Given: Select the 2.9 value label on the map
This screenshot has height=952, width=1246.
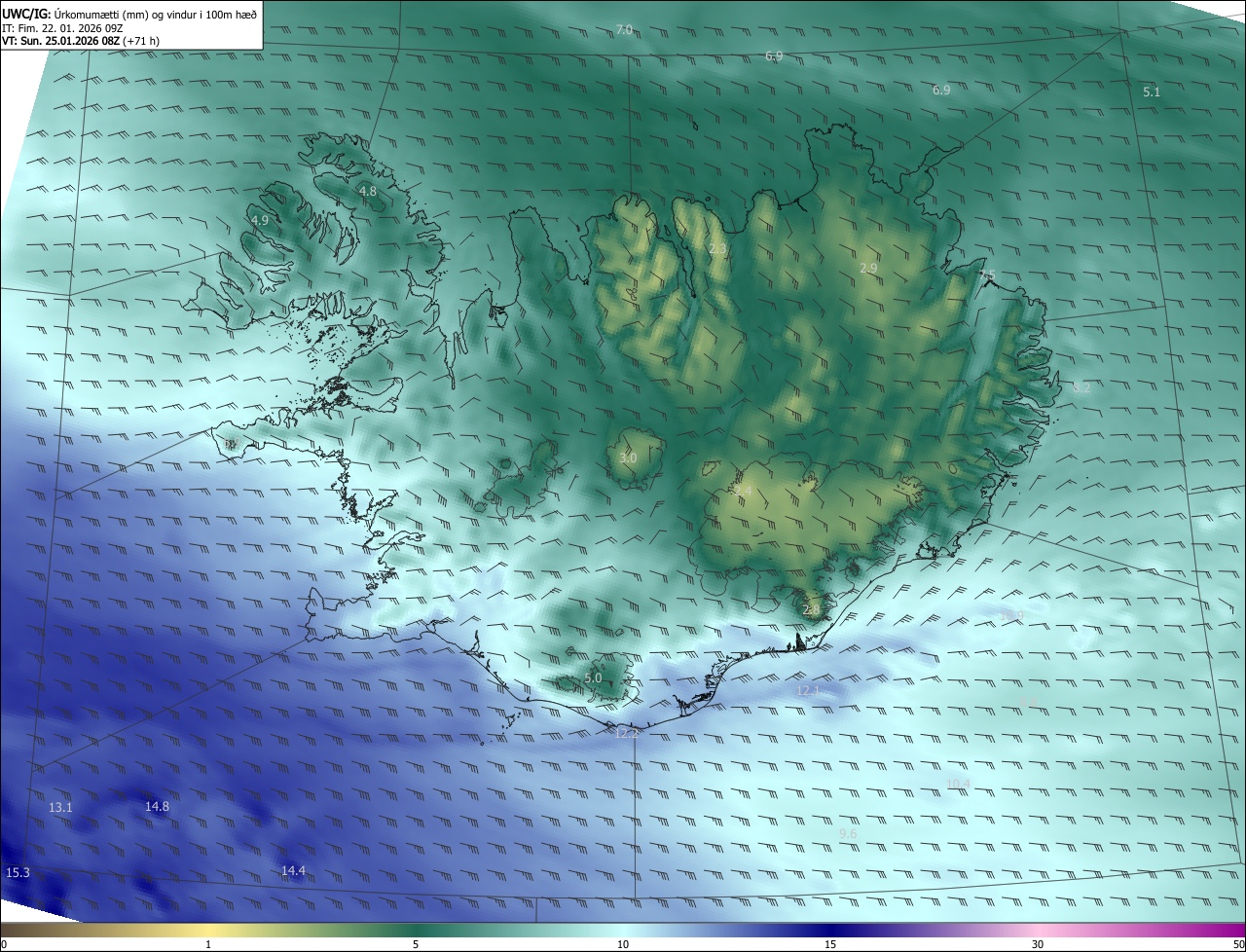Looking at the screenshot, I should click(869, 268).
